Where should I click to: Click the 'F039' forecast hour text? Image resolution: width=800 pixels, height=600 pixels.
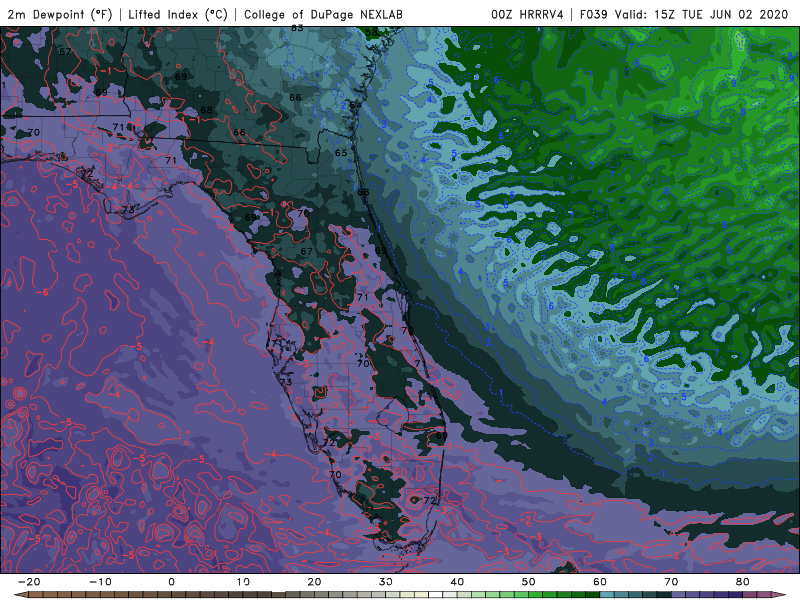coord(593,14)
